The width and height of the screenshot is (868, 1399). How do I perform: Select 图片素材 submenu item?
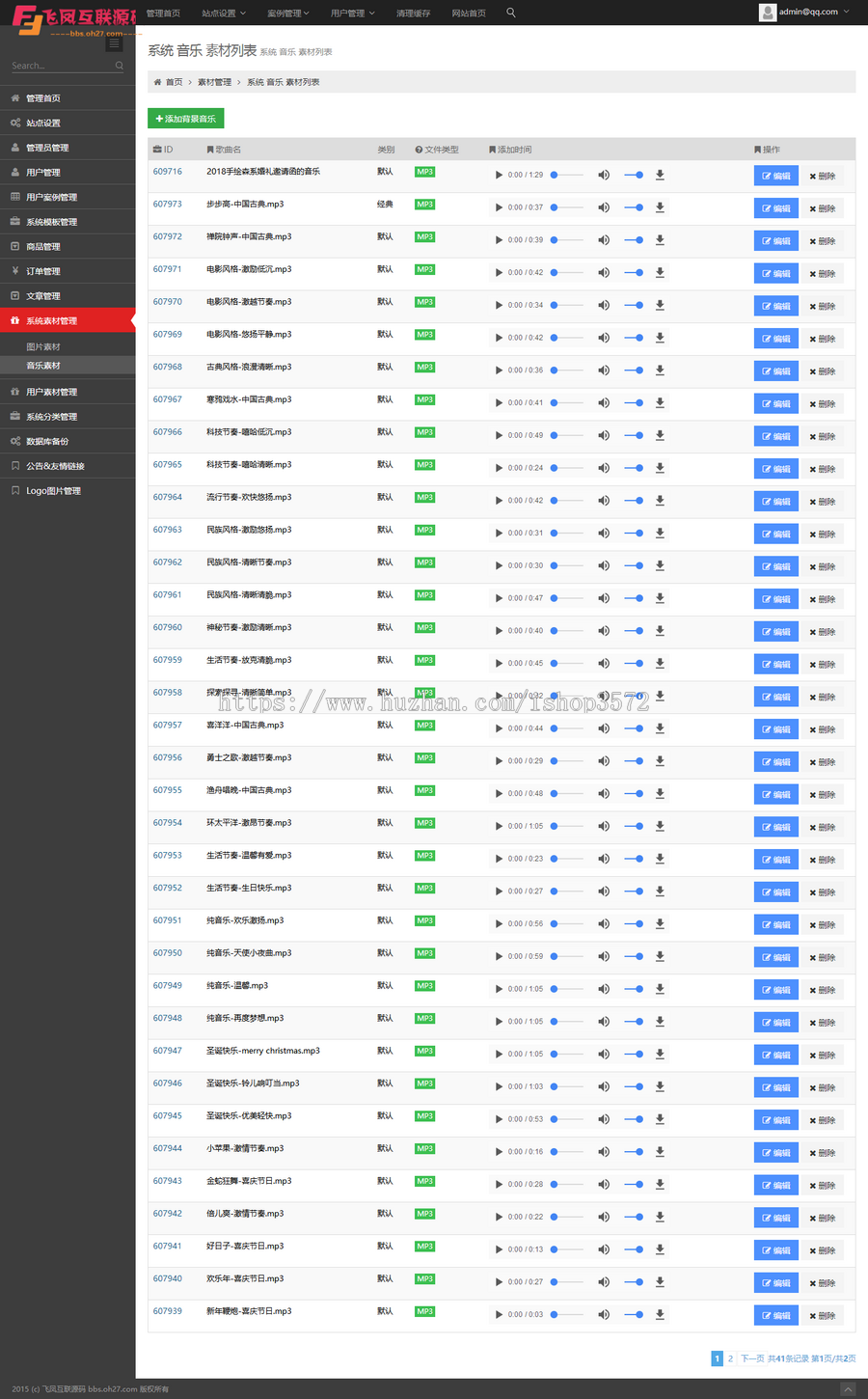[x=68, y=346]
